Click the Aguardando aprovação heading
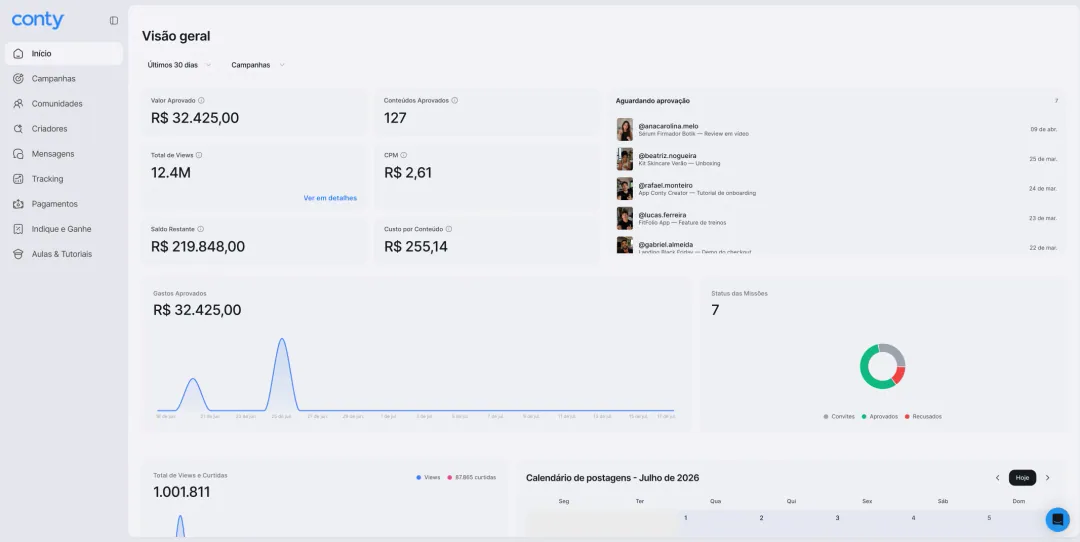This screenshot has height=542, width=1080. [652, 101]
